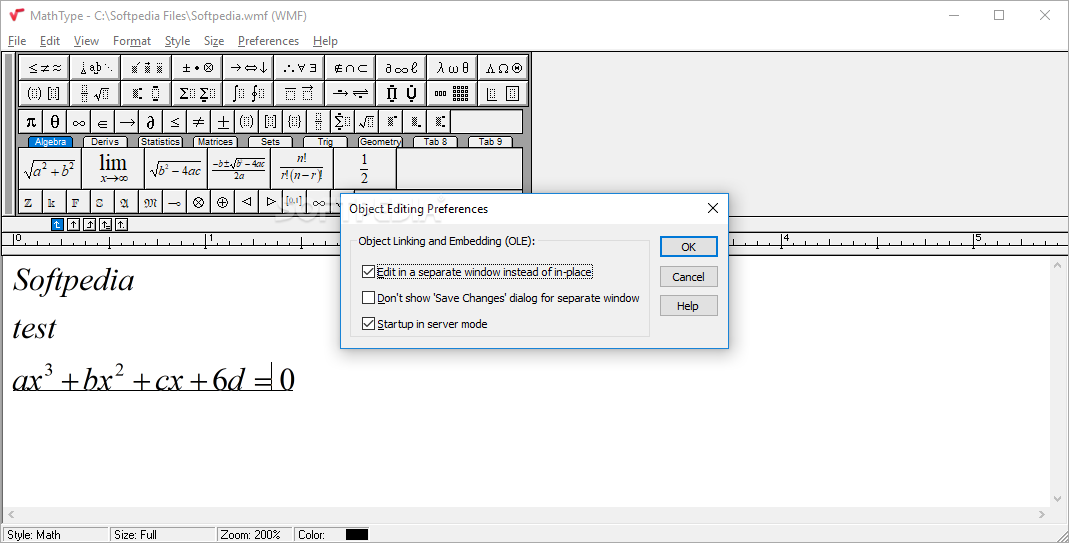Open the integral templates palette

tap(248, 93)
